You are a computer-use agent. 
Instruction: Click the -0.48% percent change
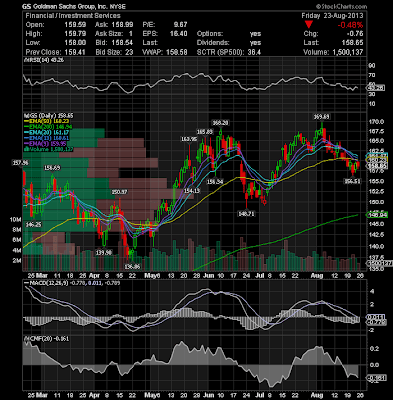[350, 25]
